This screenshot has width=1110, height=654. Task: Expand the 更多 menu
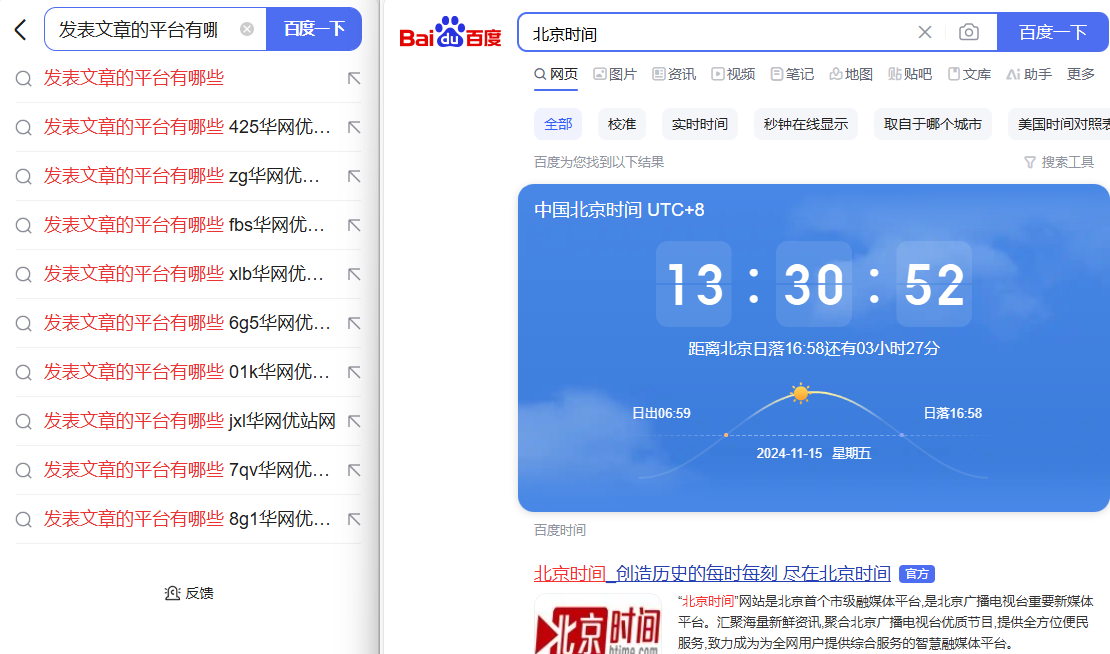click(x=1080, y=74)
